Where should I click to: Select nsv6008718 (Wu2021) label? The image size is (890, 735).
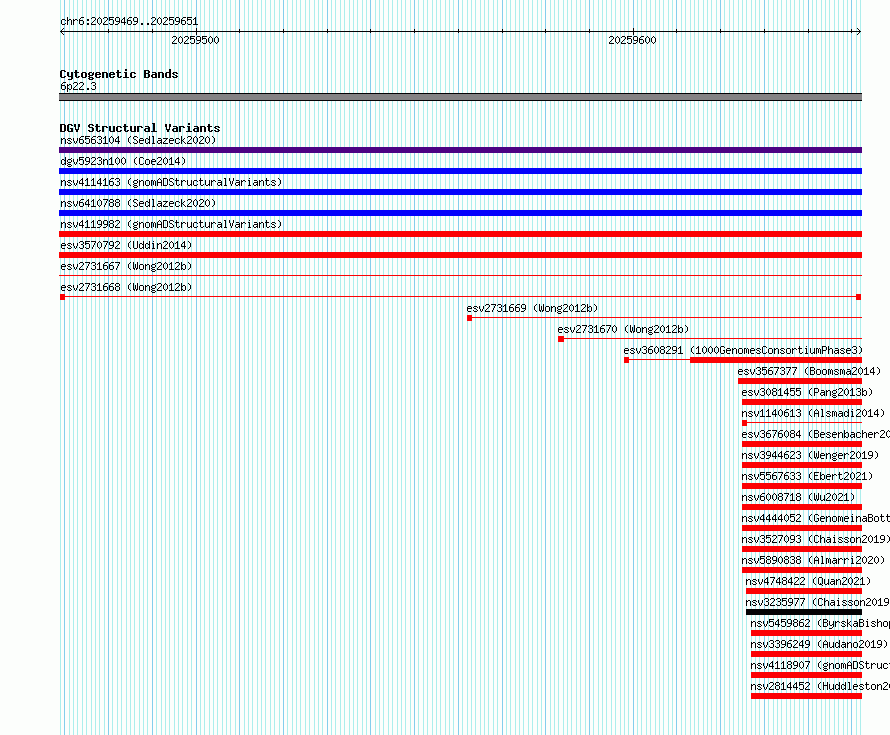pyautogui.click(x=798, y=497)
